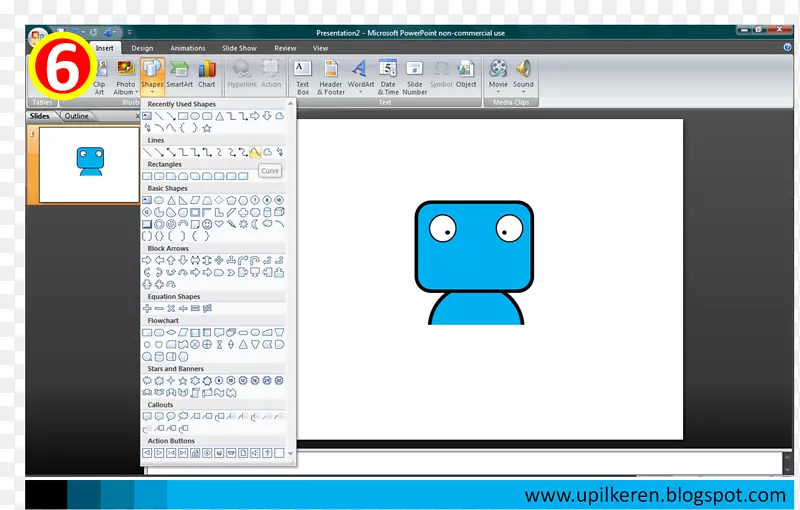
Task: Open the Outline tab in the side pane
Action: tap(76, 116)
